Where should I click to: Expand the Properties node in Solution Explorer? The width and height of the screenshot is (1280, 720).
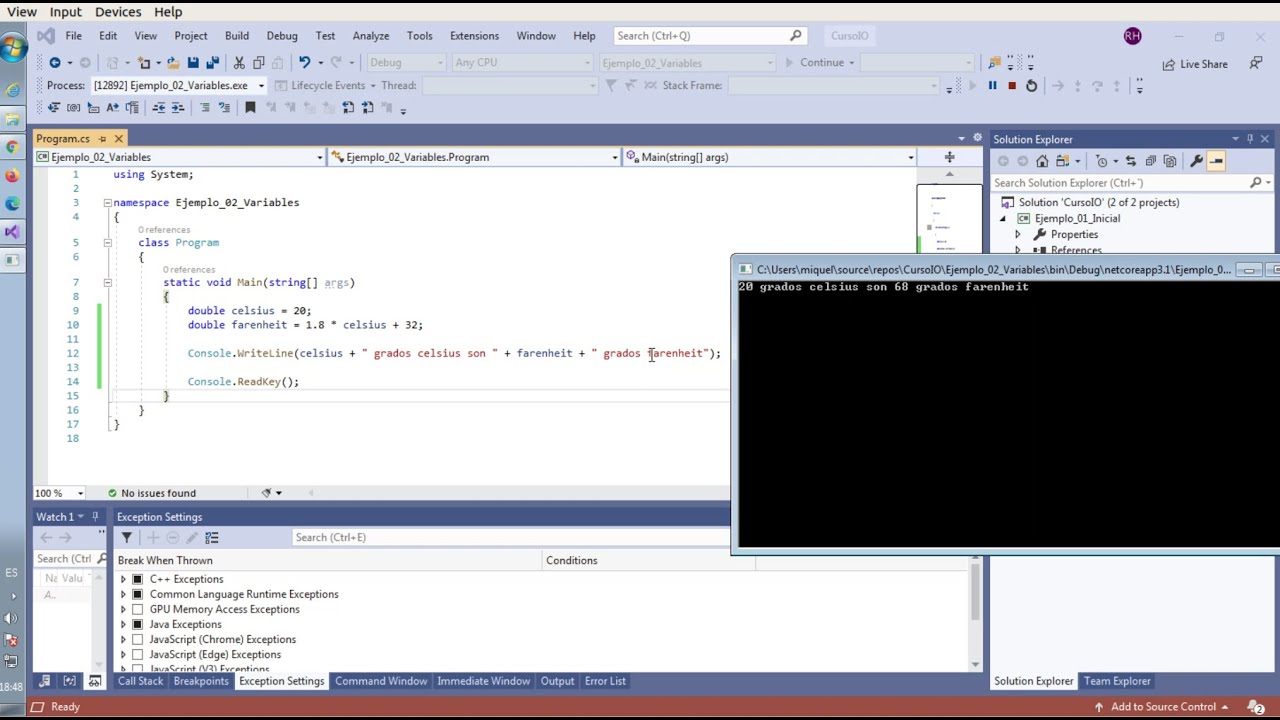(x=1018, y=235)
